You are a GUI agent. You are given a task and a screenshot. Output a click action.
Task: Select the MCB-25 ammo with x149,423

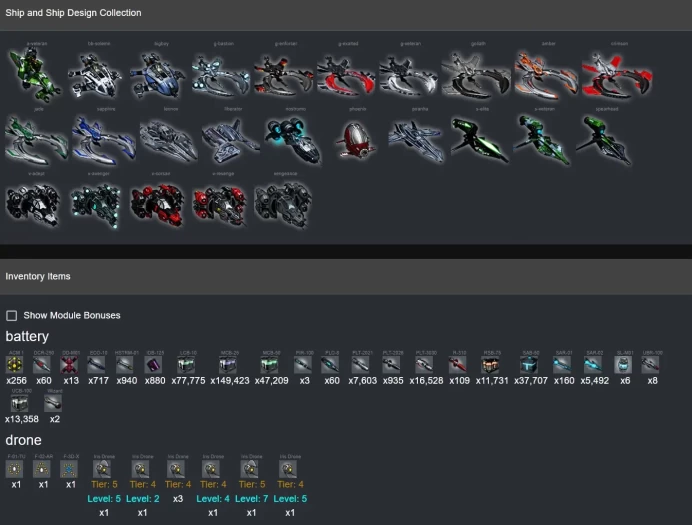pos(228,365)
